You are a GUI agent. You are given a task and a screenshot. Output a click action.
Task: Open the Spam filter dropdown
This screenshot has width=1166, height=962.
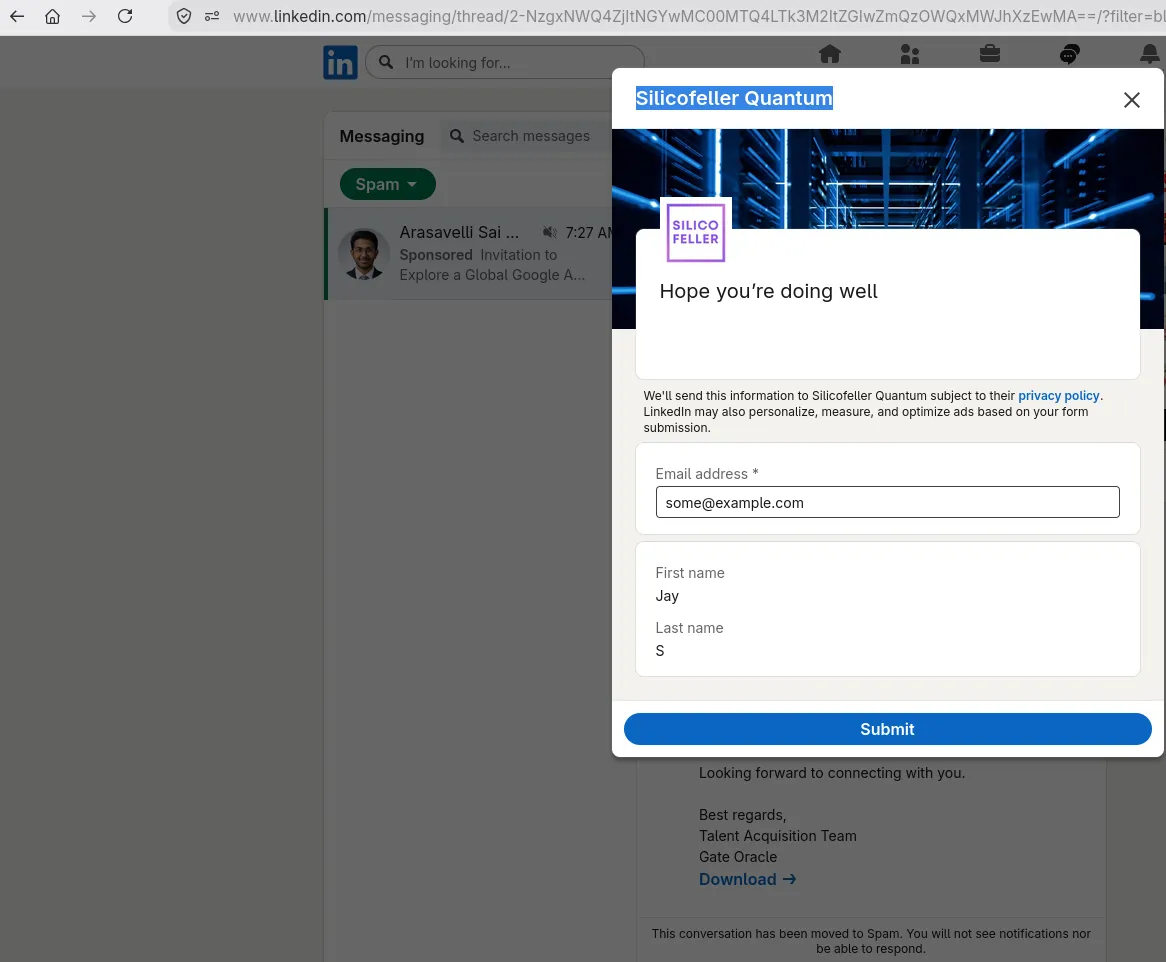(x=387, y=184)
